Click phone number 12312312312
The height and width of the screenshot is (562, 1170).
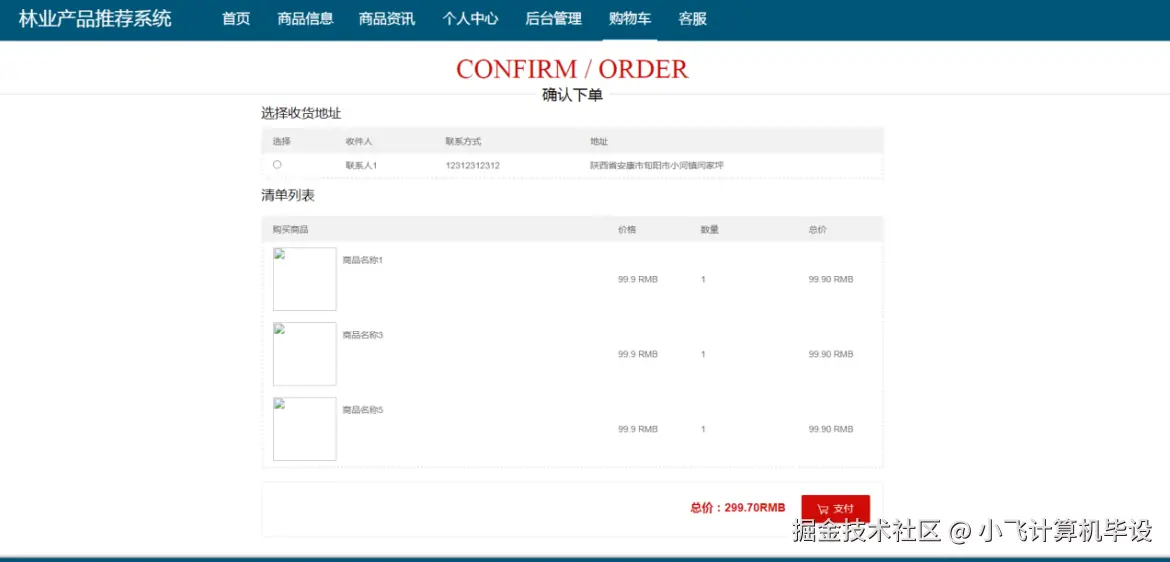[472, 165]
